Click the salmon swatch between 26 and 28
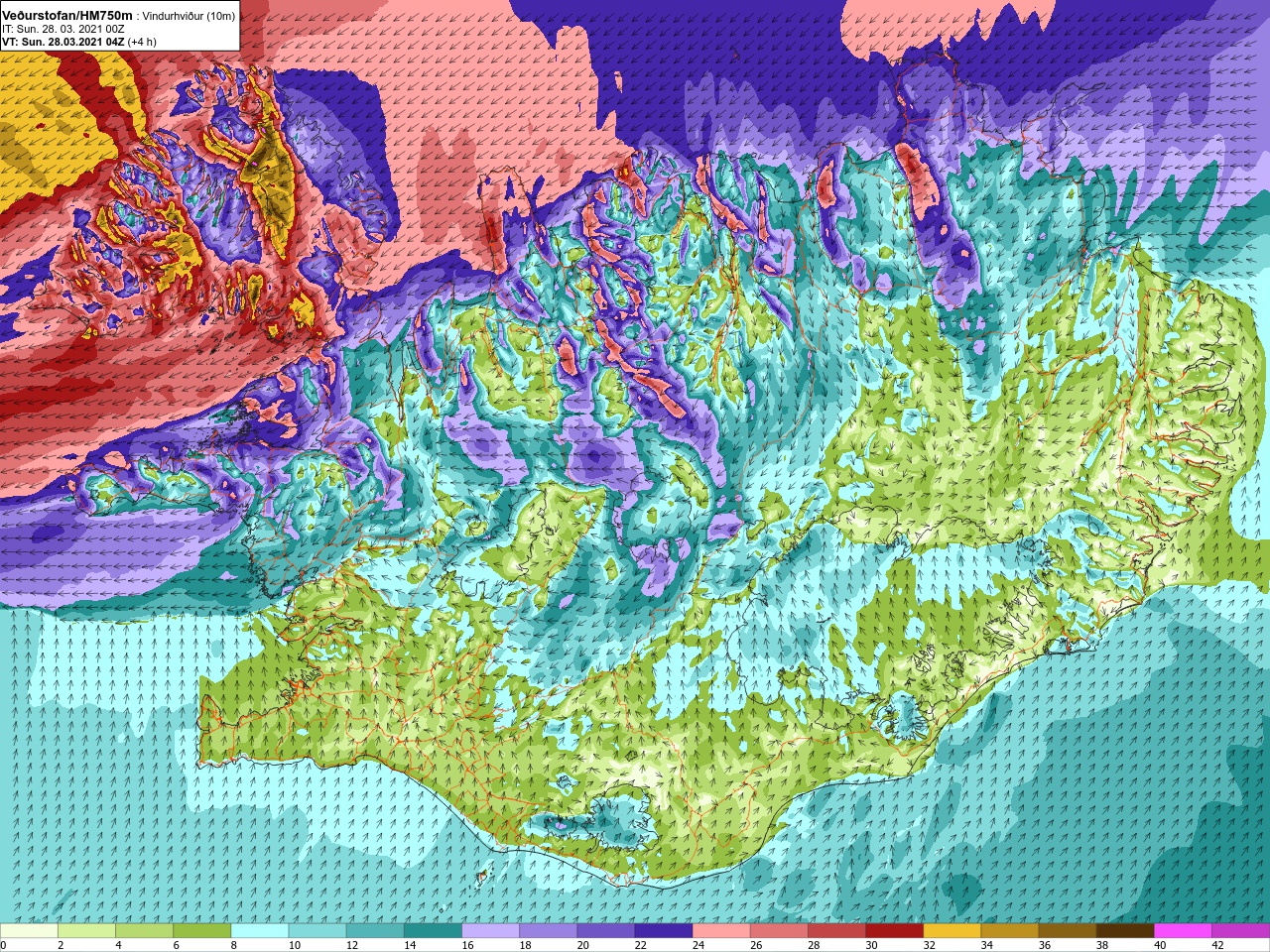Viewport: 1270px width, 952px height. click(x=779, y=931)
